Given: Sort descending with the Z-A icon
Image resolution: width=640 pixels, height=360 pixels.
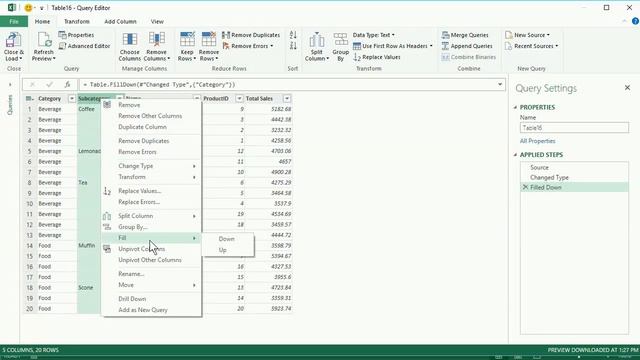Looking at the screenshot, I should 293,46.
